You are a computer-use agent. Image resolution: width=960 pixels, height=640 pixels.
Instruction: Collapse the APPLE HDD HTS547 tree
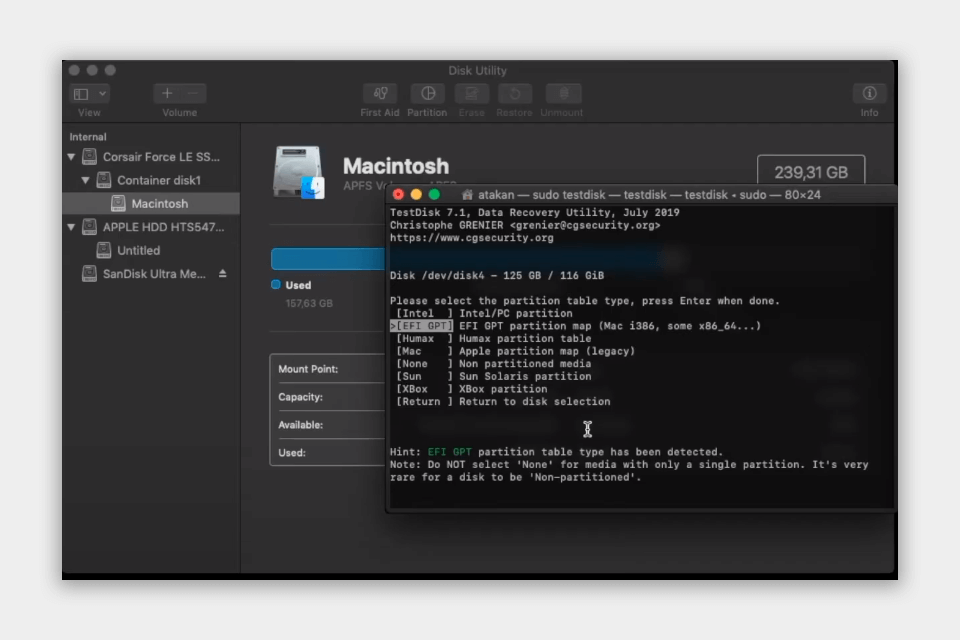(71, 227)
